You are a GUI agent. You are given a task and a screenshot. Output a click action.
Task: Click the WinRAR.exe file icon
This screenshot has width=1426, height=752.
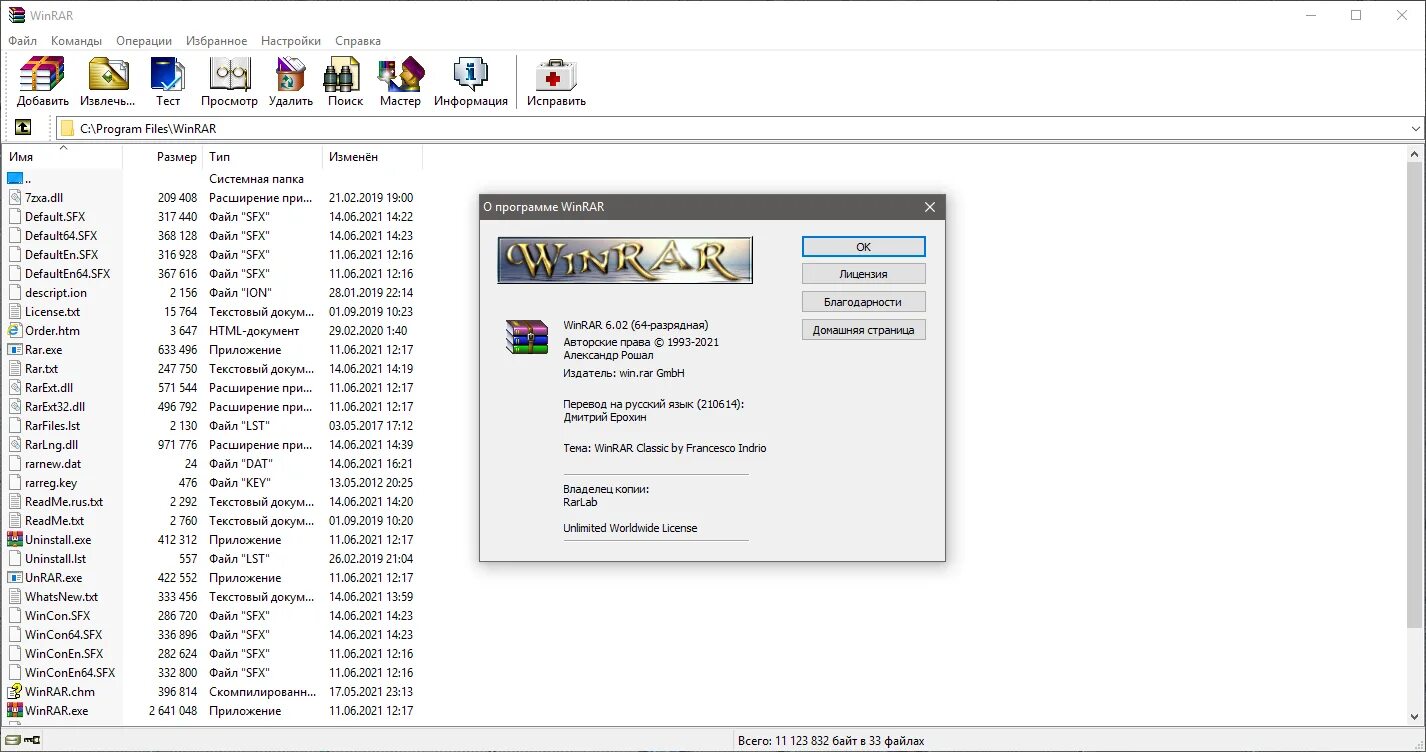coord(15,711)
